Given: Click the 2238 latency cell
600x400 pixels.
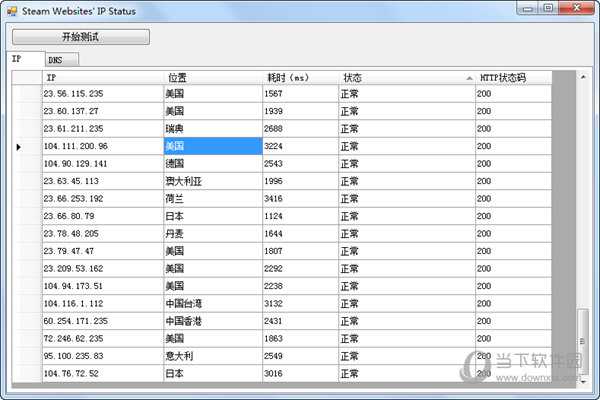Looking at the screenshot, I should coord(300,286).
